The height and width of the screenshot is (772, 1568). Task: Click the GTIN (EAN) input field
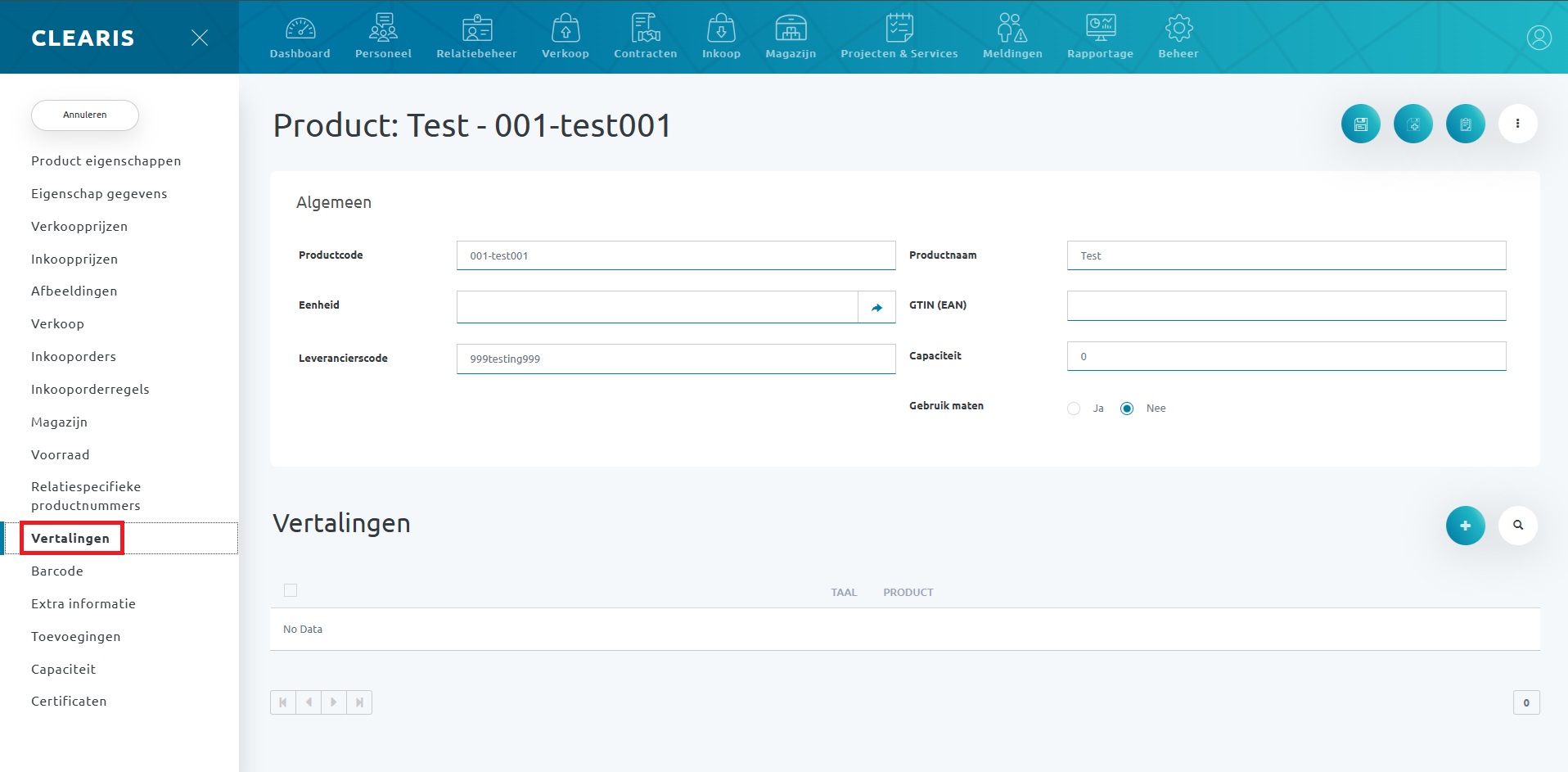click(x=1286, y=305)
